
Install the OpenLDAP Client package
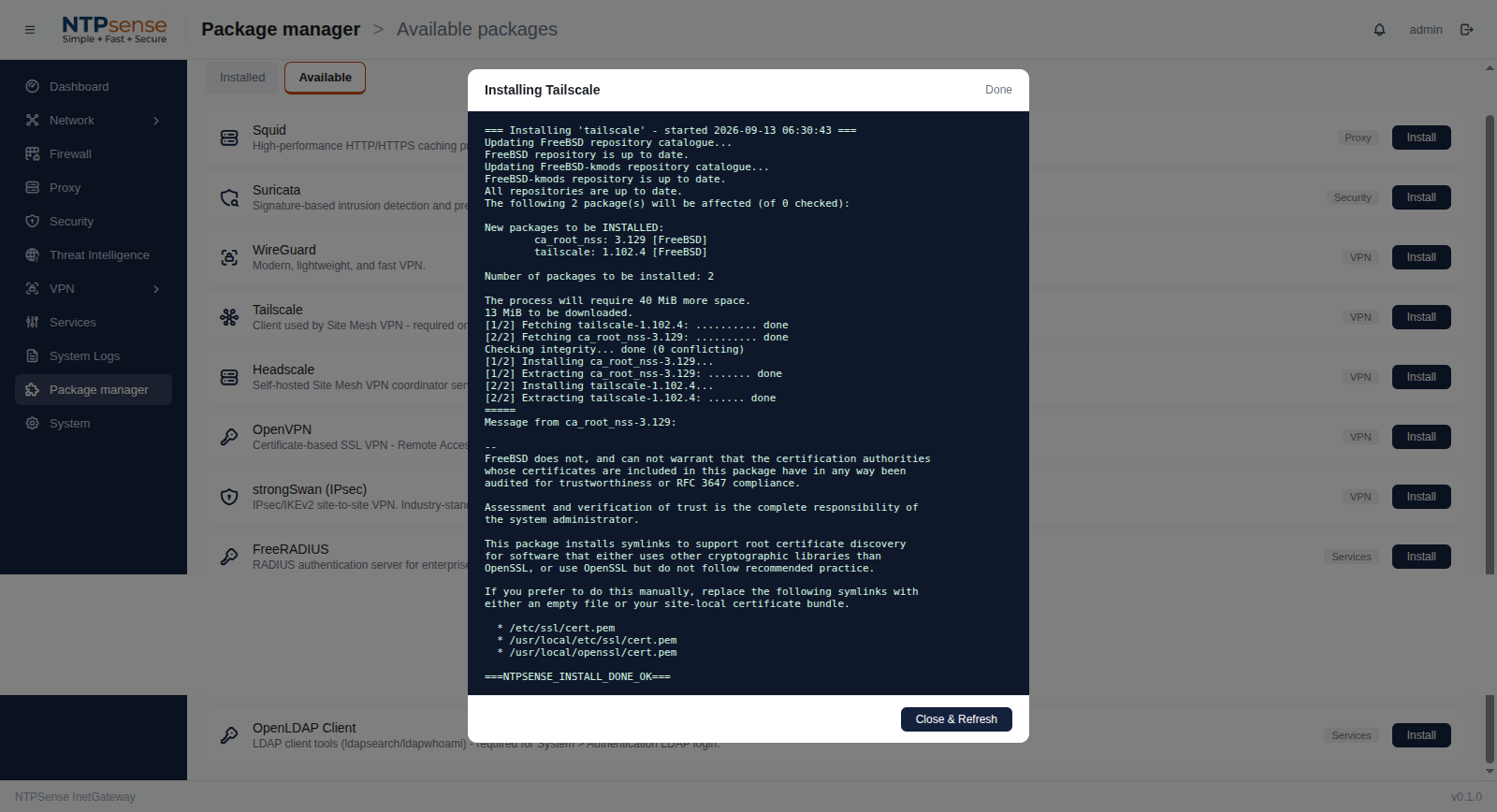1421,735
